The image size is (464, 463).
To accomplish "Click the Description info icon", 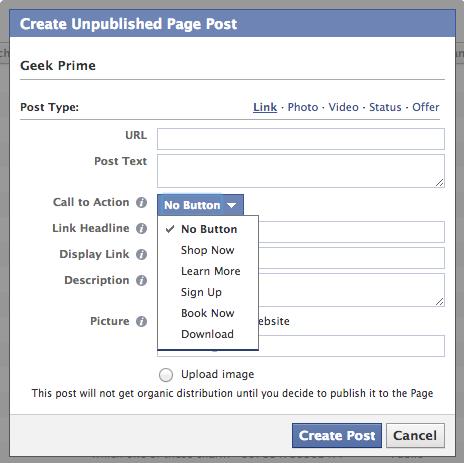I will (141, 280).
